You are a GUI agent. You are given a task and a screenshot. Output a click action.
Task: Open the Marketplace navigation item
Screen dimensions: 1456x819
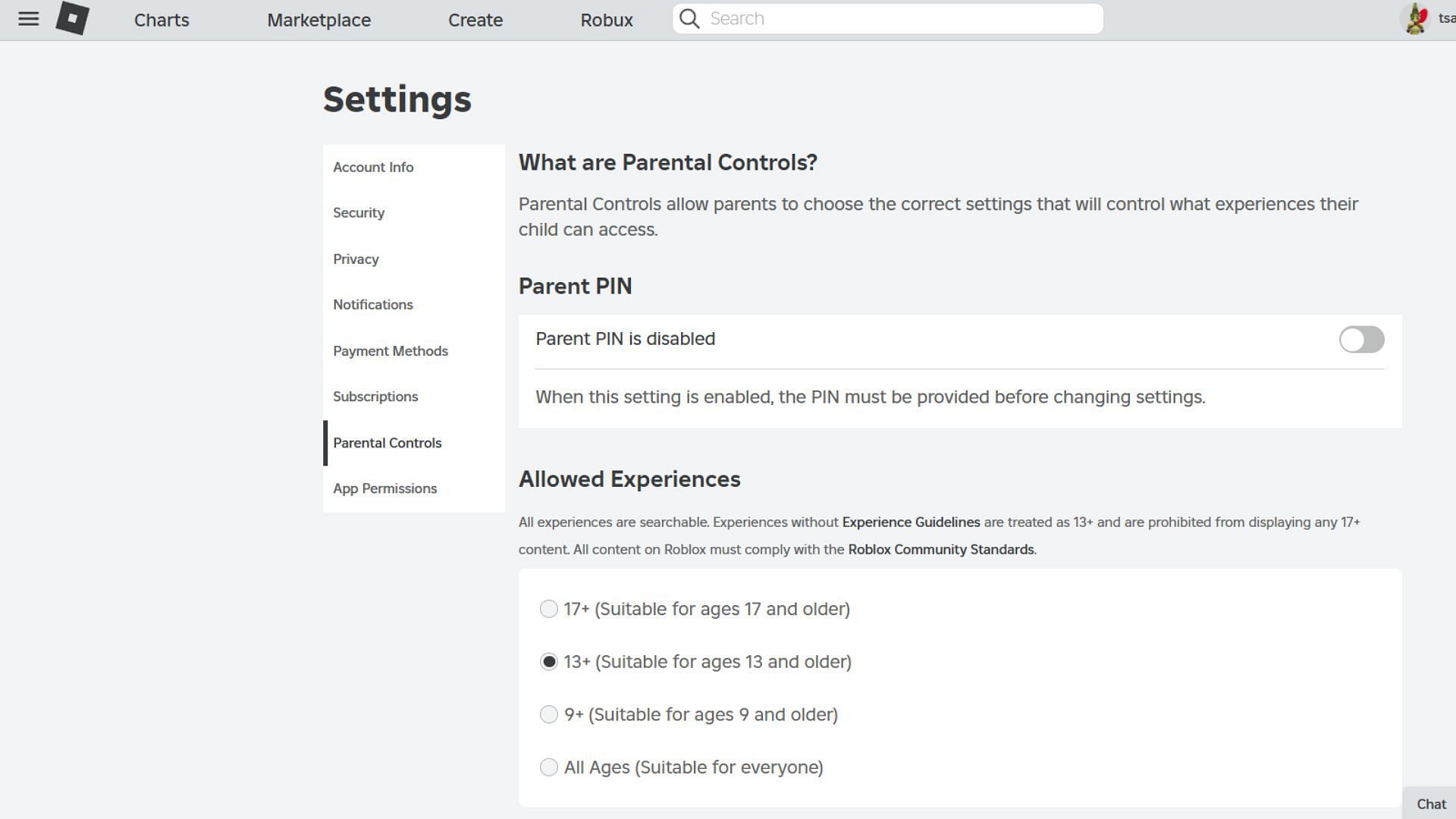[x=318, y=19]
